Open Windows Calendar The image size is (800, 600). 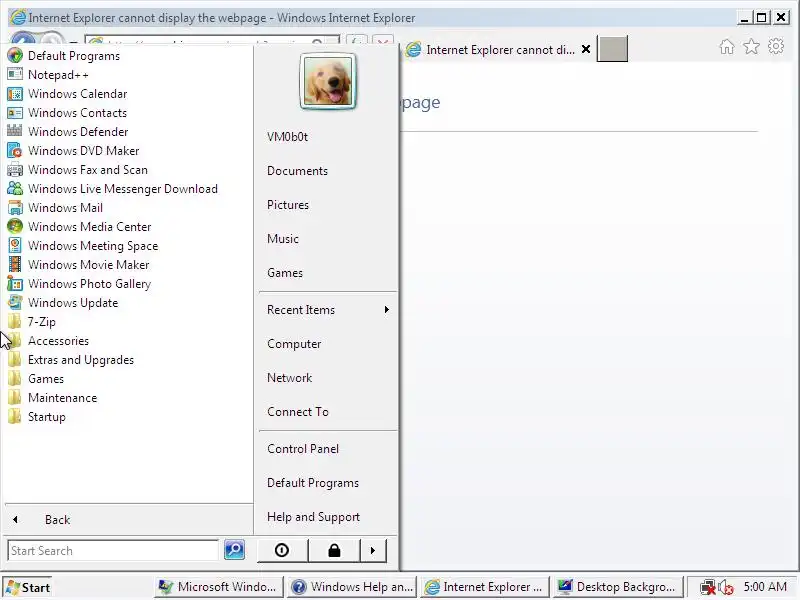[x=67, y=94]
